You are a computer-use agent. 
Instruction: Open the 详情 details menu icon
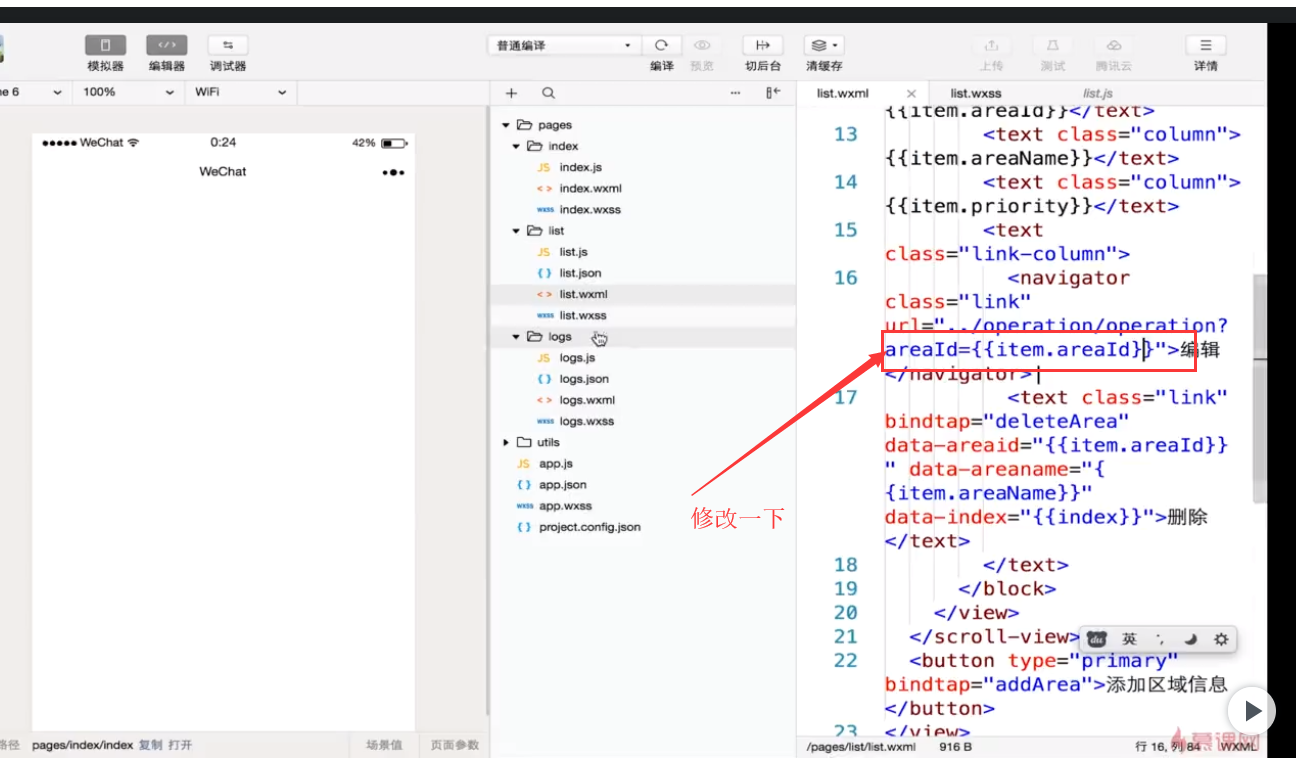click(1206, 45)
